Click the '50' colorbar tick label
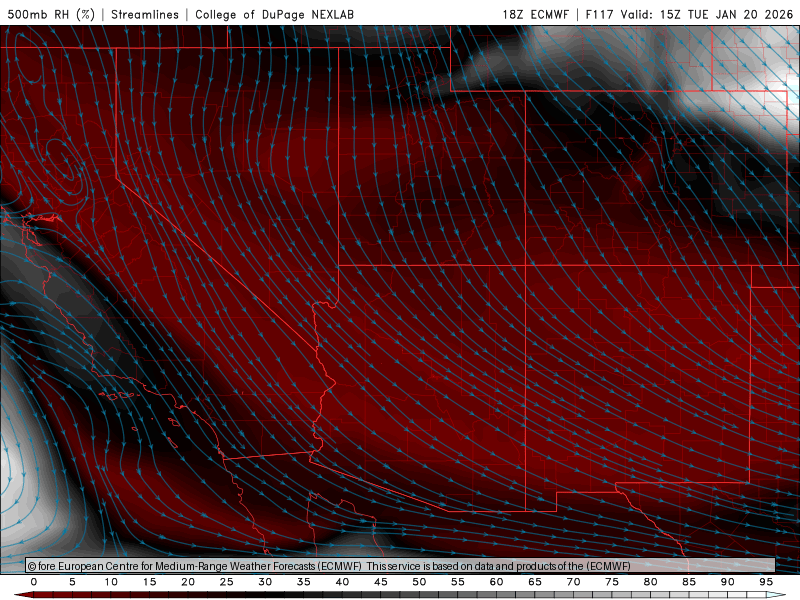The width and height of the screenshot is (800, 600). pyautogui.click(x=419, y=582)
